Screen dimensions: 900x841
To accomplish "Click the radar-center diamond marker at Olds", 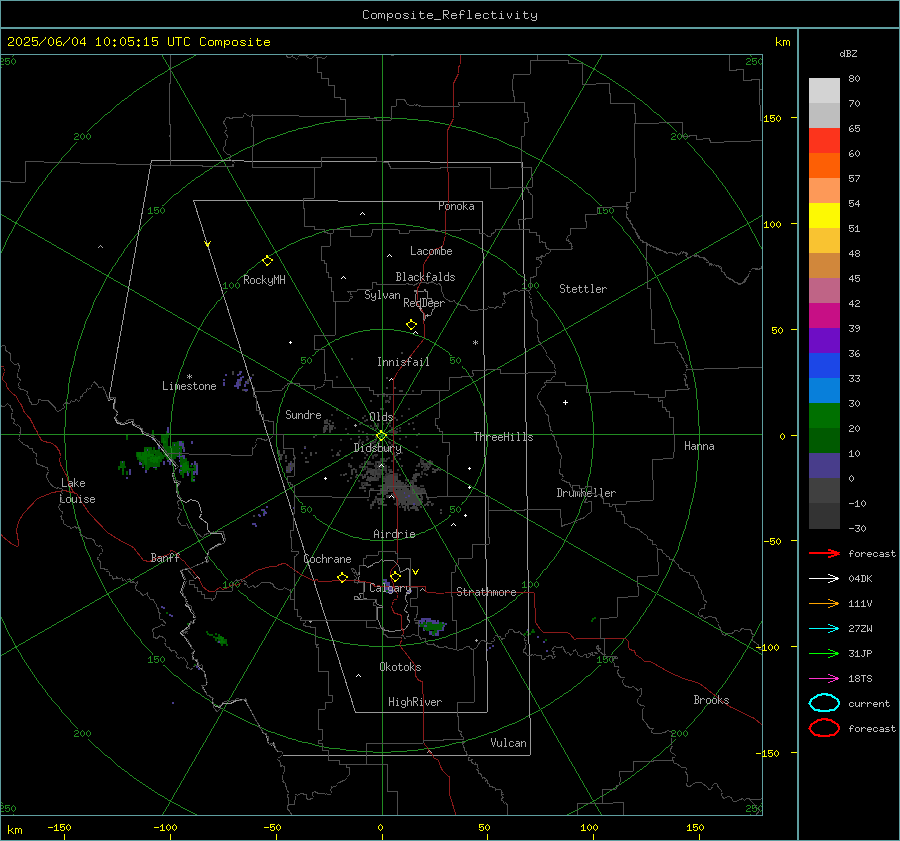I will pos(381,436).
